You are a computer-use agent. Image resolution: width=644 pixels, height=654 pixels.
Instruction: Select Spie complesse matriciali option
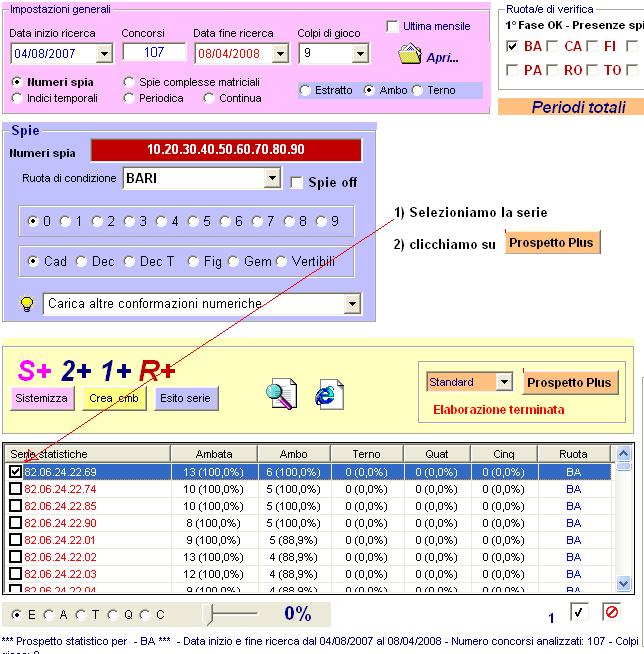(x=129, y=82)
